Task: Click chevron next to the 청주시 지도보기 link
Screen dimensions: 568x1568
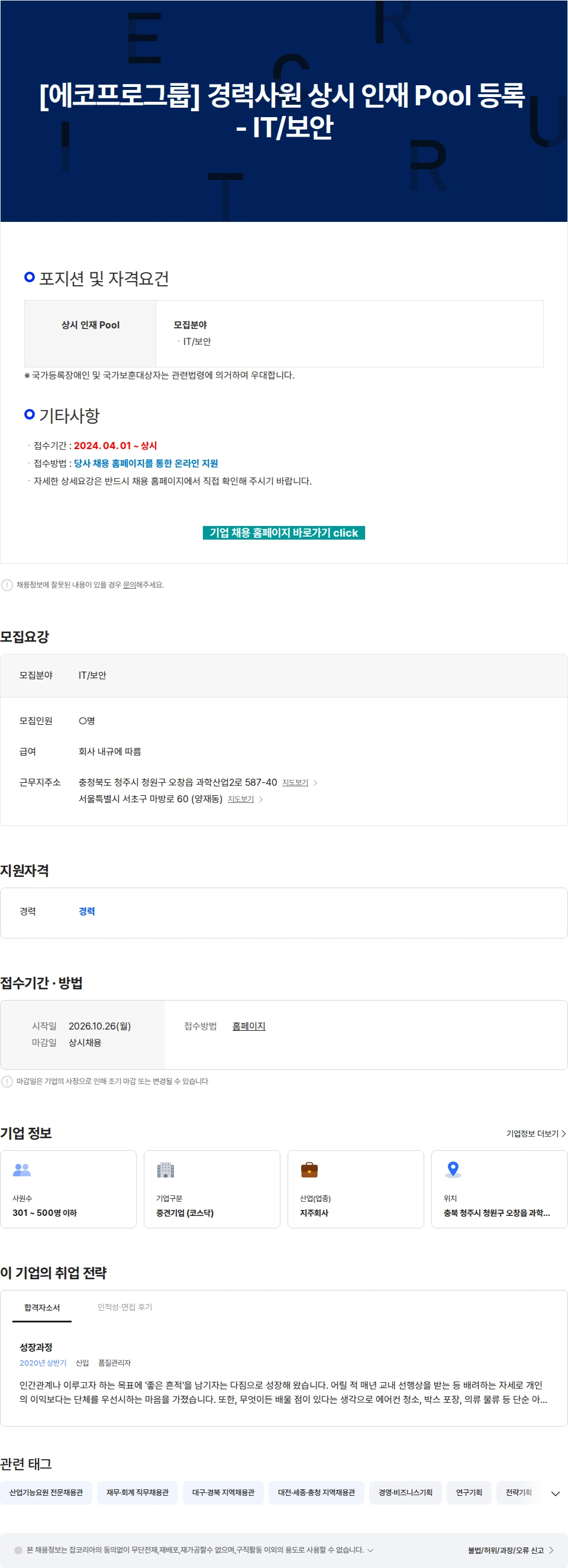Action: 315,783
